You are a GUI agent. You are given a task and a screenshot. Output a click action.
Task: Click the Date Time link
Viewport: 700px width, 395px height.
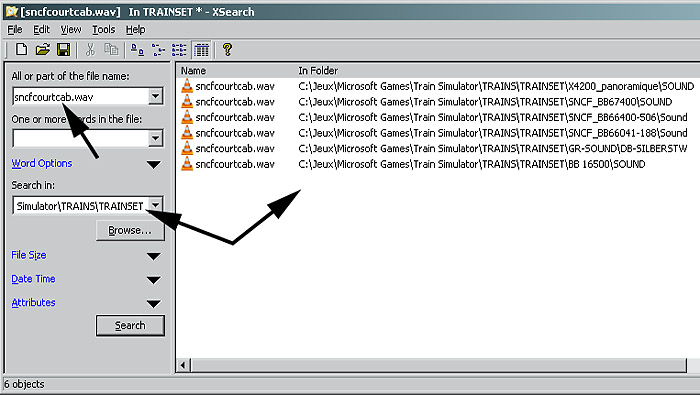pyautogui.click(x=33, y=279)
